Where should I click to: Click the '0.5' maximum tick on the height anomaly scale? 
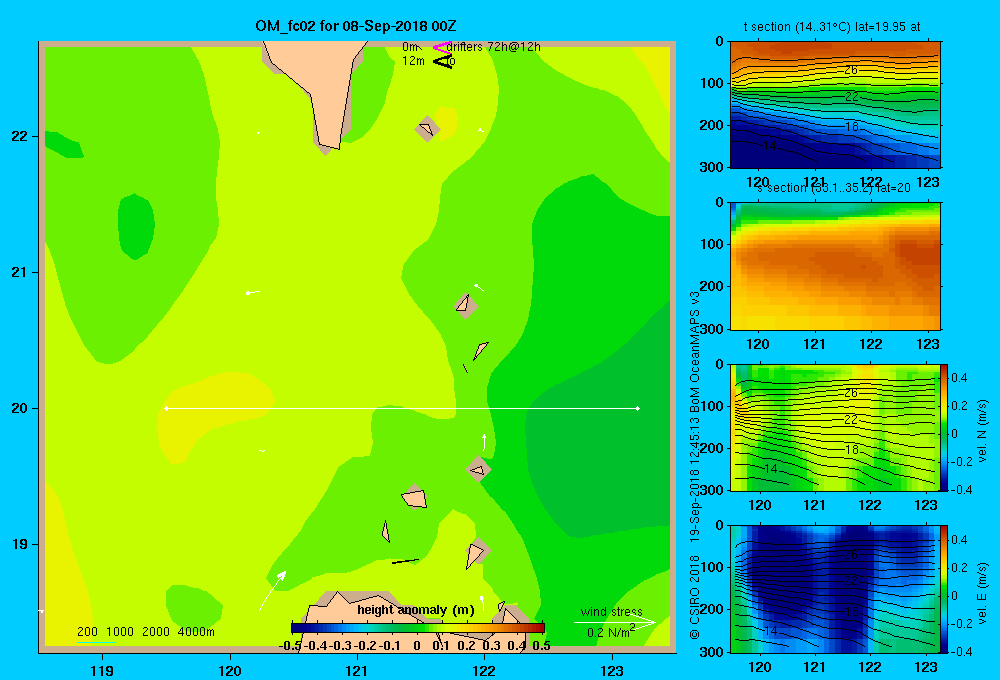coord(541,646)
